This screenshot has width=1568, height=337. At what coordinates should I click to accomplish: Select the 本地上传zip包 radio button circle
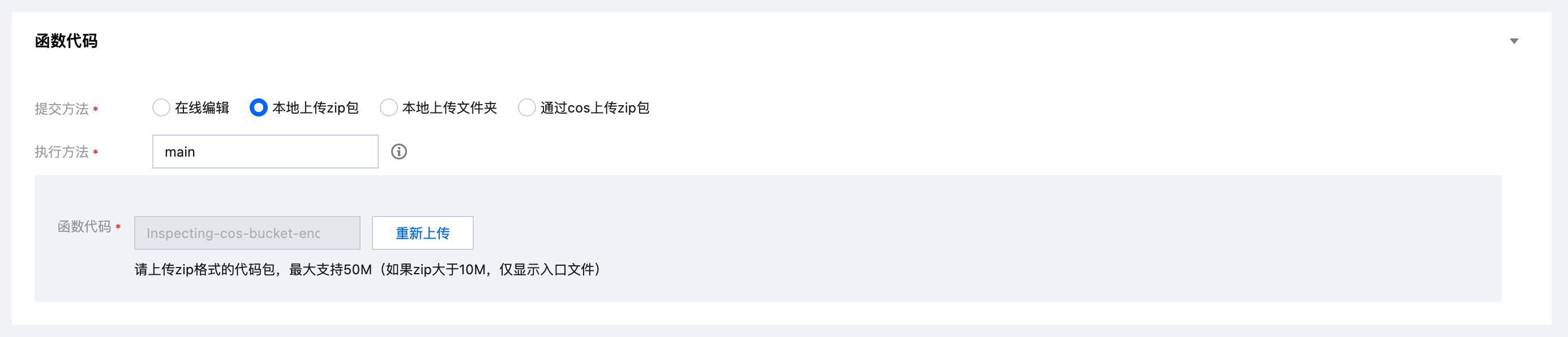pyautogui.click(x=258, y=107)
